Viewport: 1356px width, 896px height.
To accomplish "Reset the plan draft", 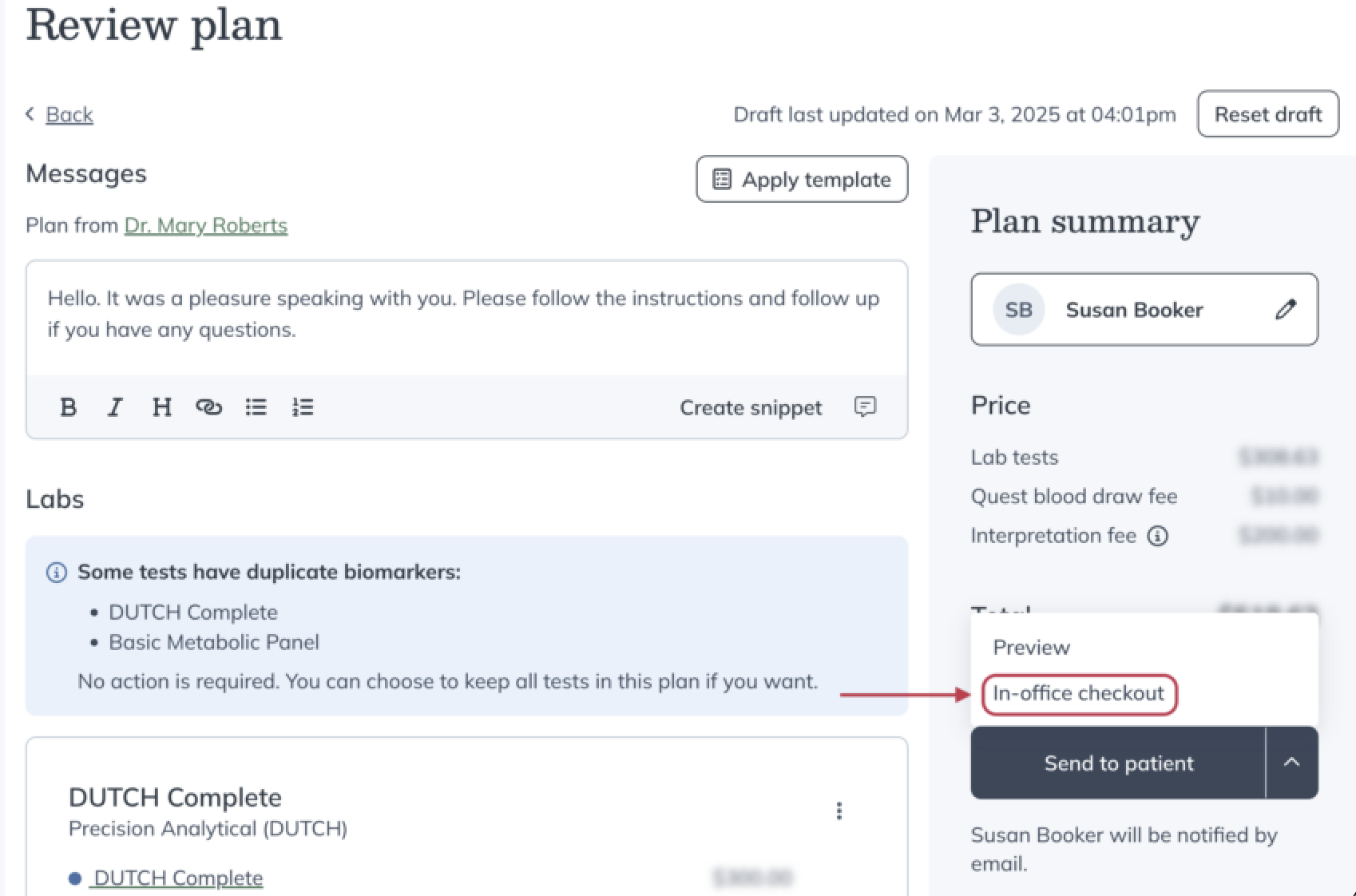I will (x=1268, y=114).
